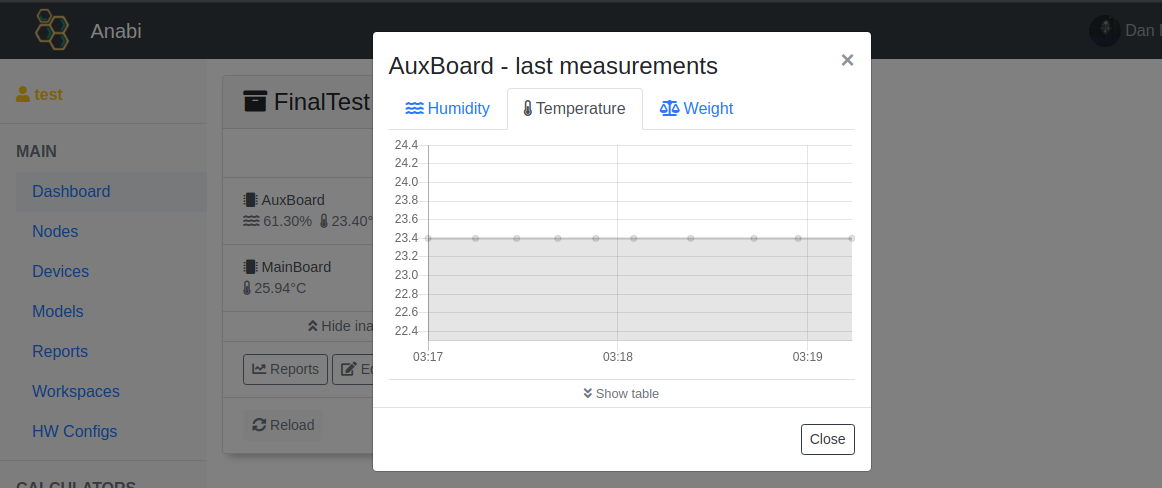Open the Reports button in FinalTest card
Image resolution: width=1162 pixels, height=488 pixels.
(285, 369)
